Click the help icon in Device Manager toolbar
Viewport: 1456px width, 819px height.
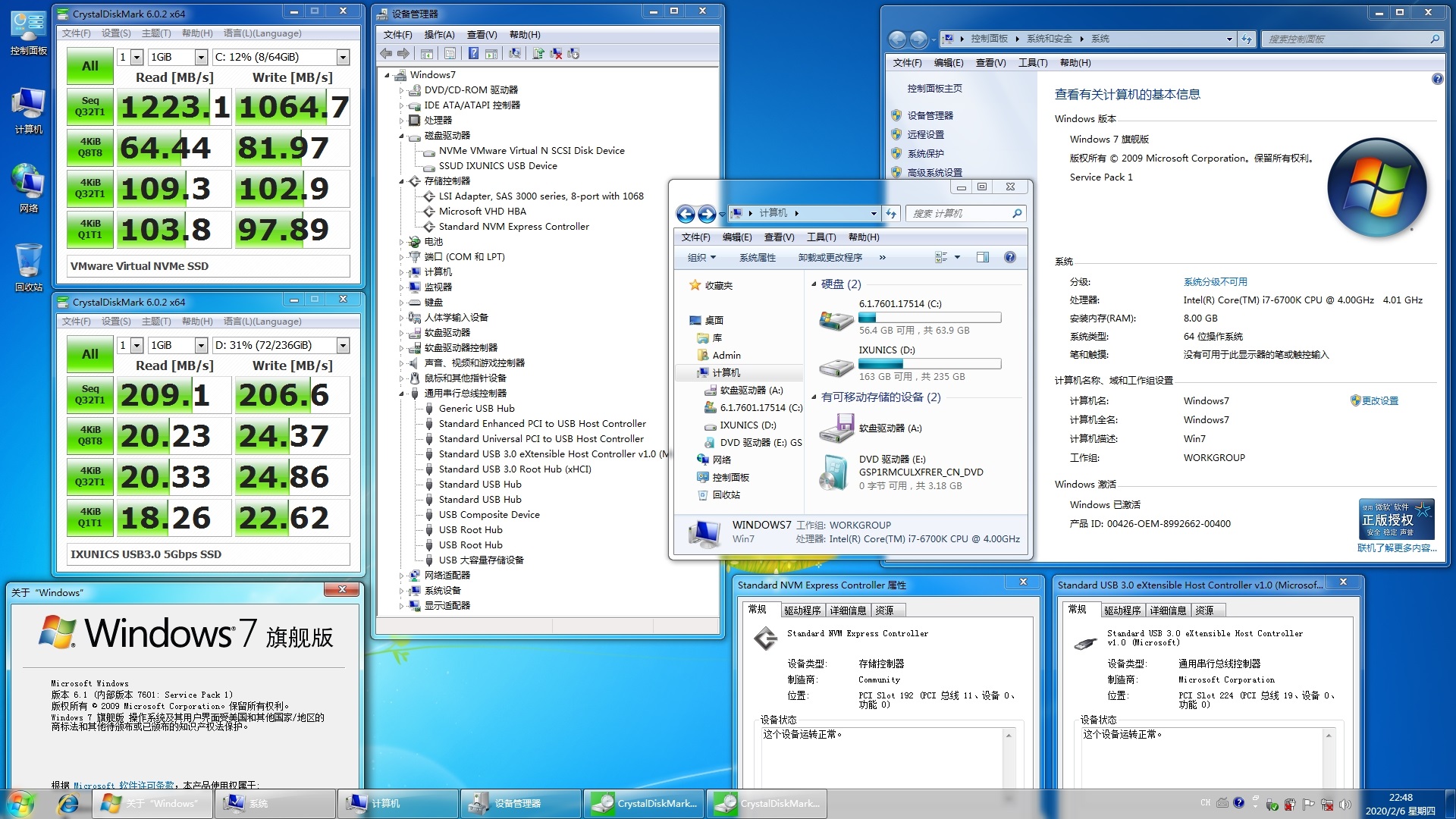(x=473, y=53)
